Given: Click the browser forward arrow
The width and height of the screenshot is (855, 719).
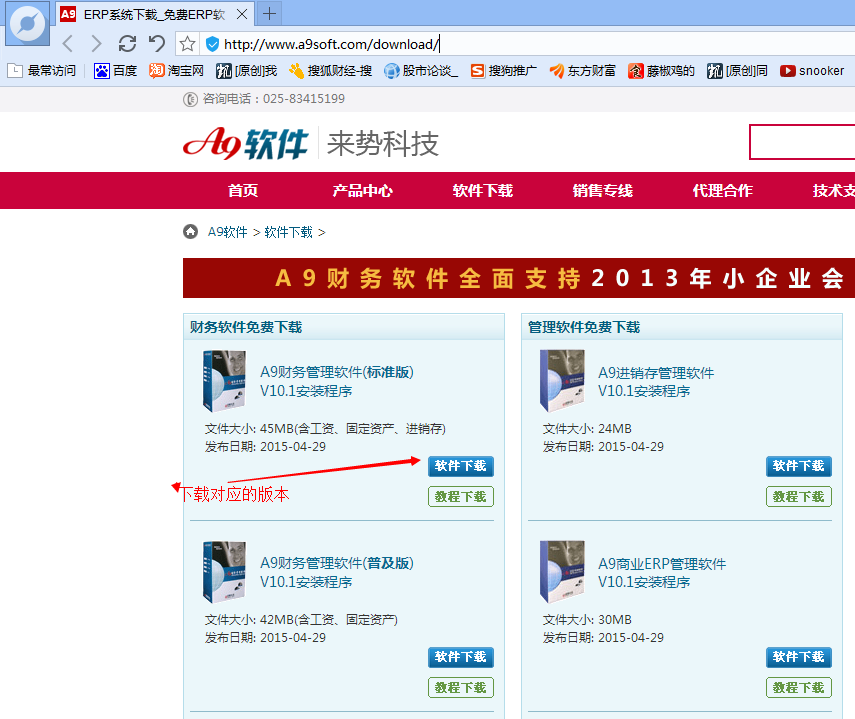Looking at the screenshot, I should [x=96, y=44].
